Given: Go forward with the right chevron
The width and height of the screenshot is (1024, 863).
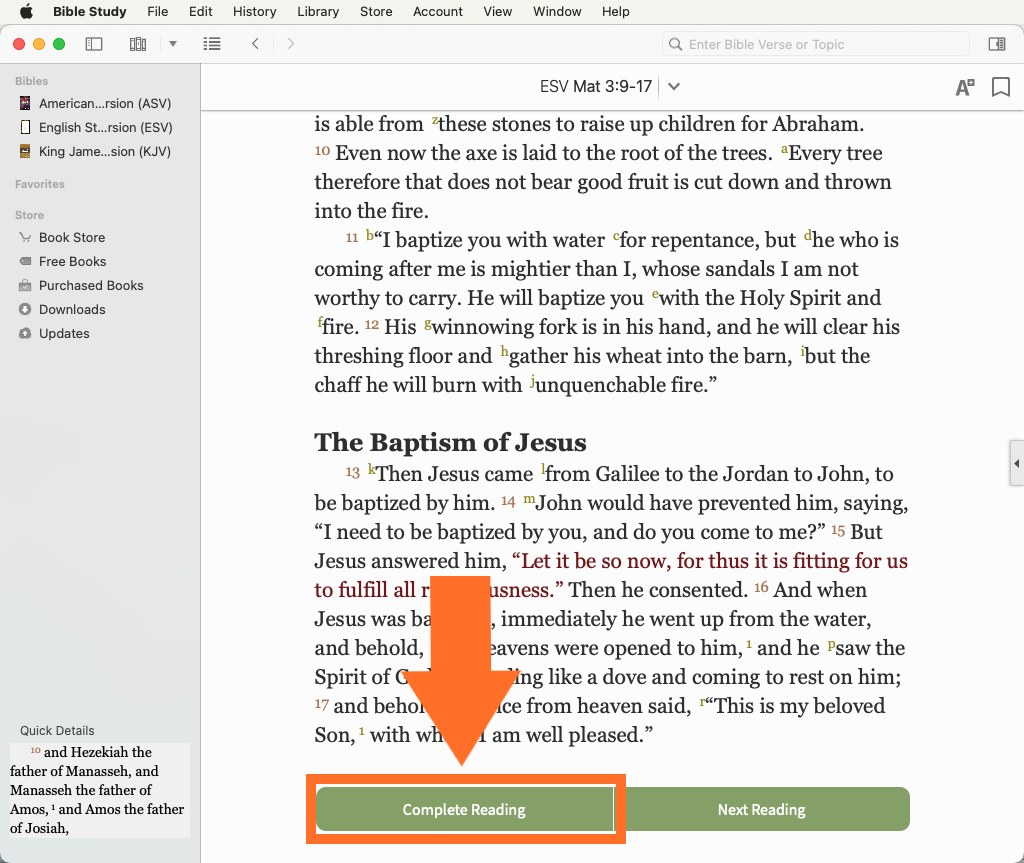Looking at the screenshot, I should (x=291, y=44).
